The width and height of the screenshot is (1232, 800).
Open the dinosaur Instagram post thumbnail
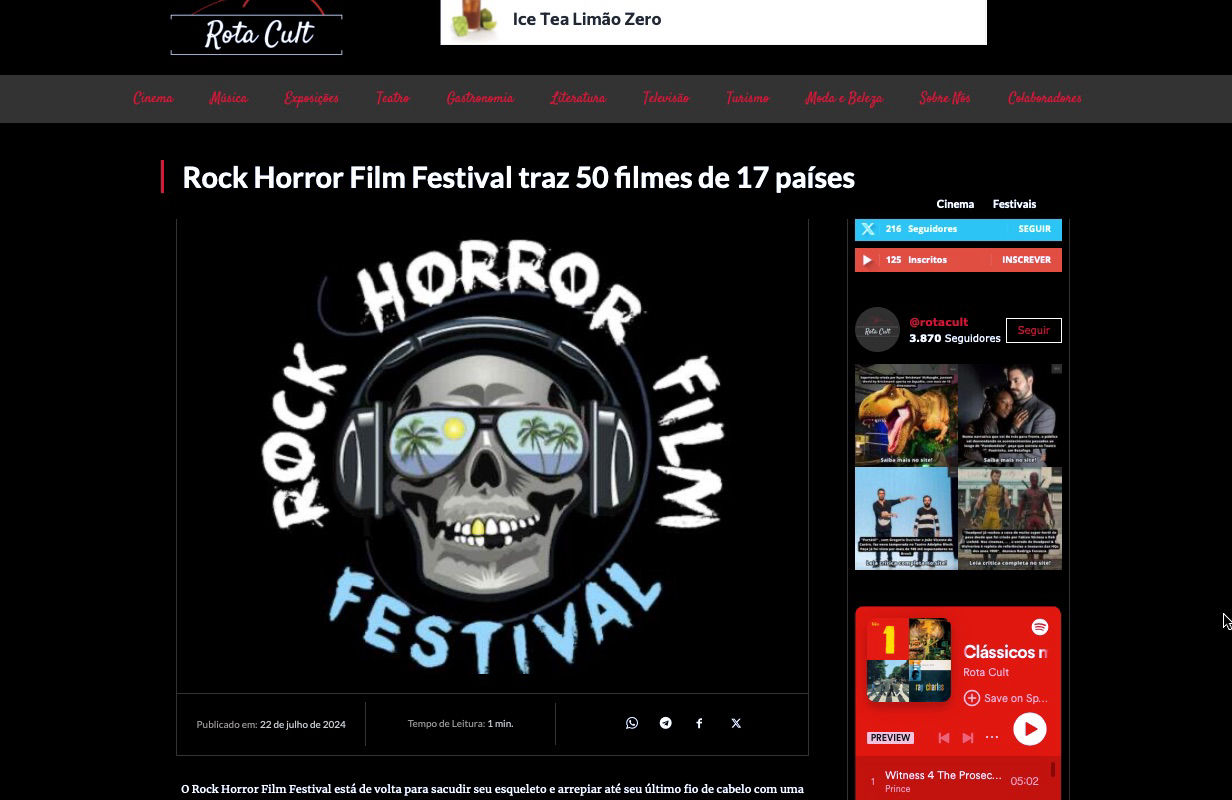tap(906, 415)
